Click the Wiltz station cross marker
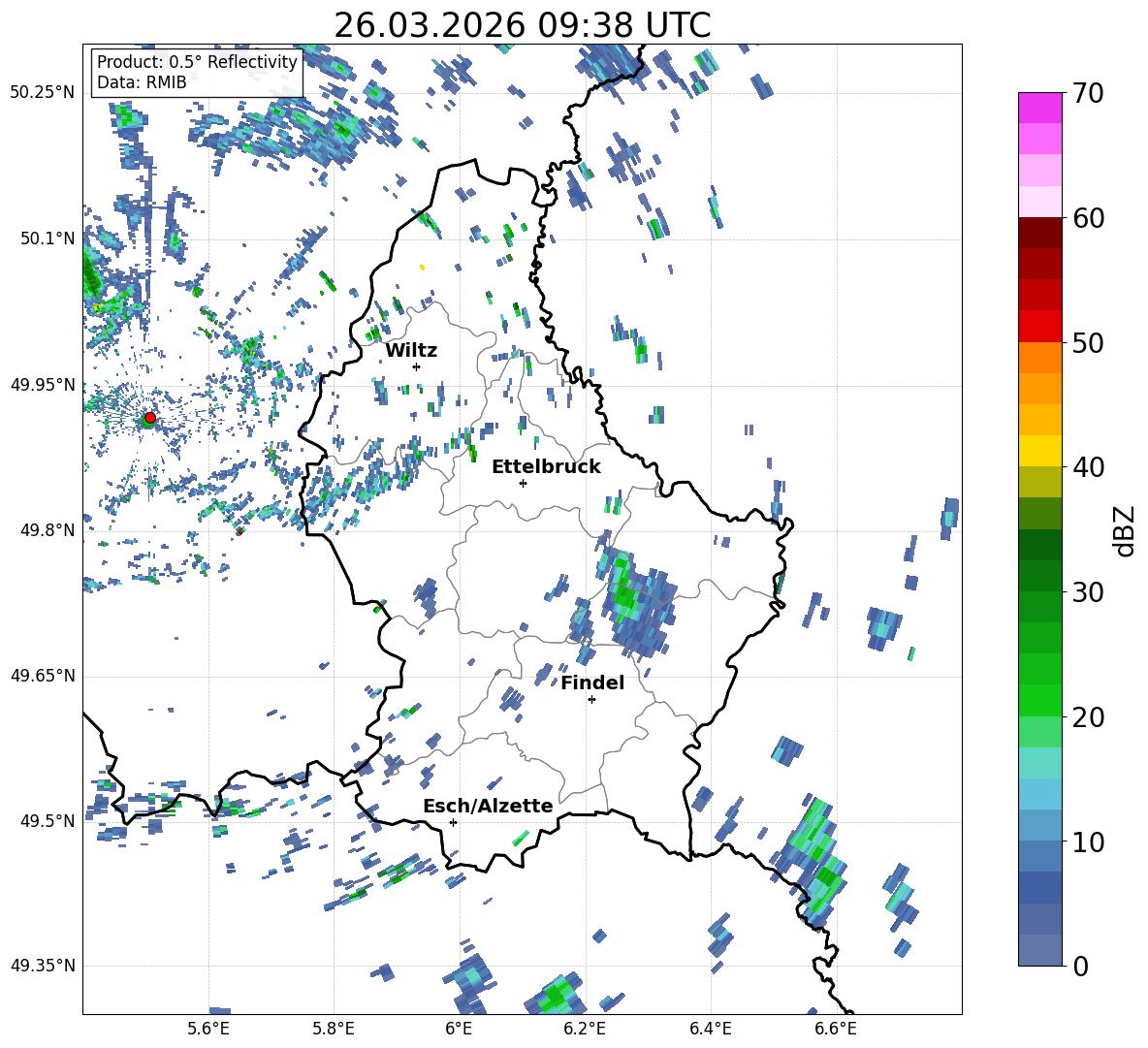Screen dimensions: 1148x1048 point(417,366)
